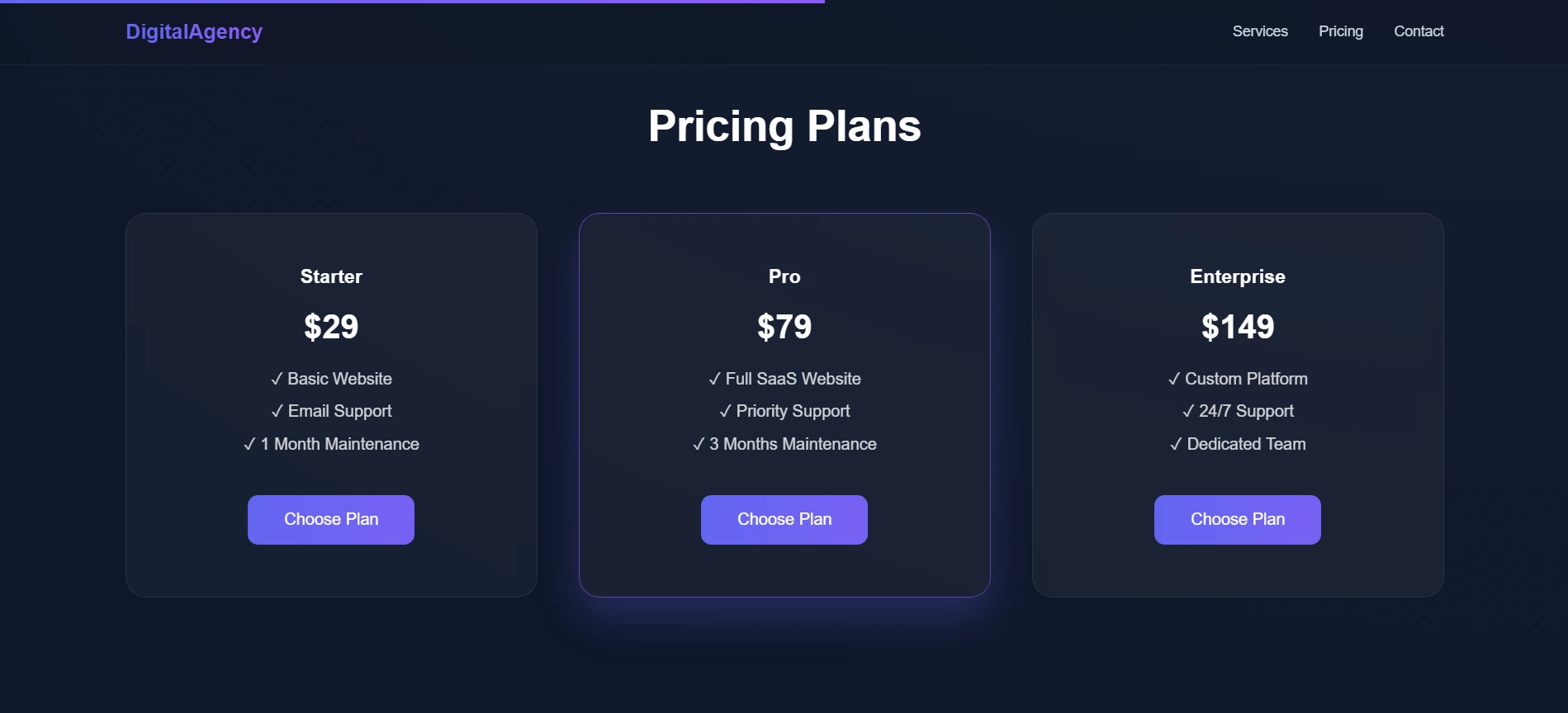This screenshot has width=1568, height=713.
Task: Click the purple scroll progress bar
Action: coord(413,2)
